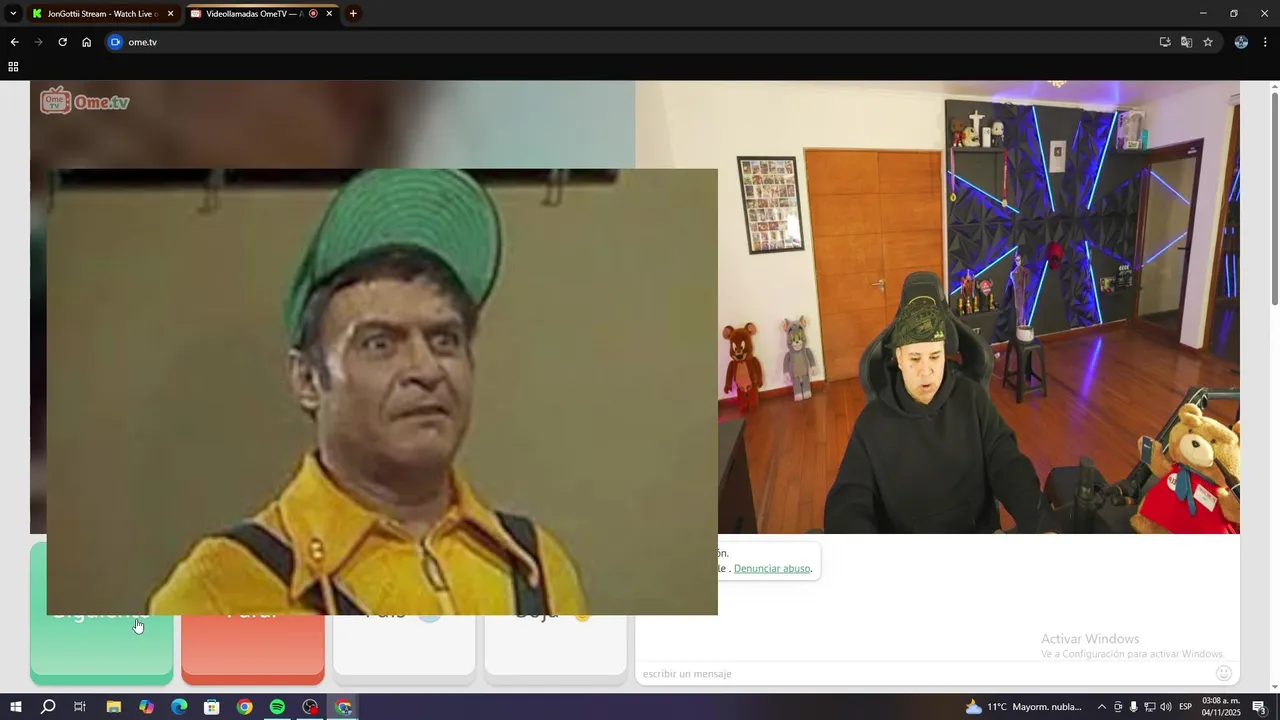This screenshot has height=720, width=1280.
Task: Click the microphone tray icon
Action: pyautogui.click(x=1133, y=707)
